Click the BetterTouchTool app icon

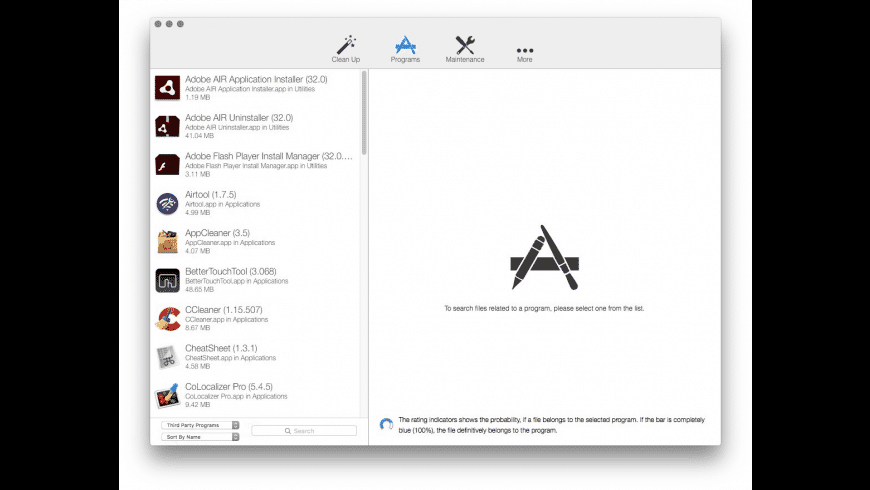click(167, 280)
